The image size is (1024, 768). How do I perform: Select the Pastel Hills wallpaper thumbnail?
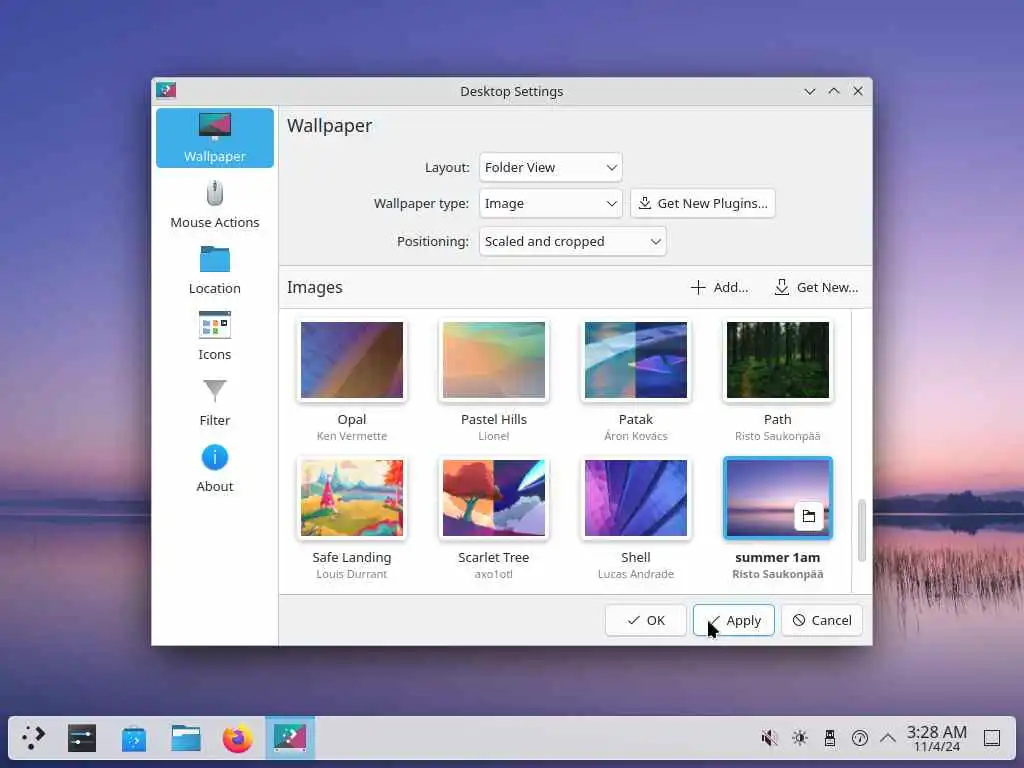click(x=494, y=360)
